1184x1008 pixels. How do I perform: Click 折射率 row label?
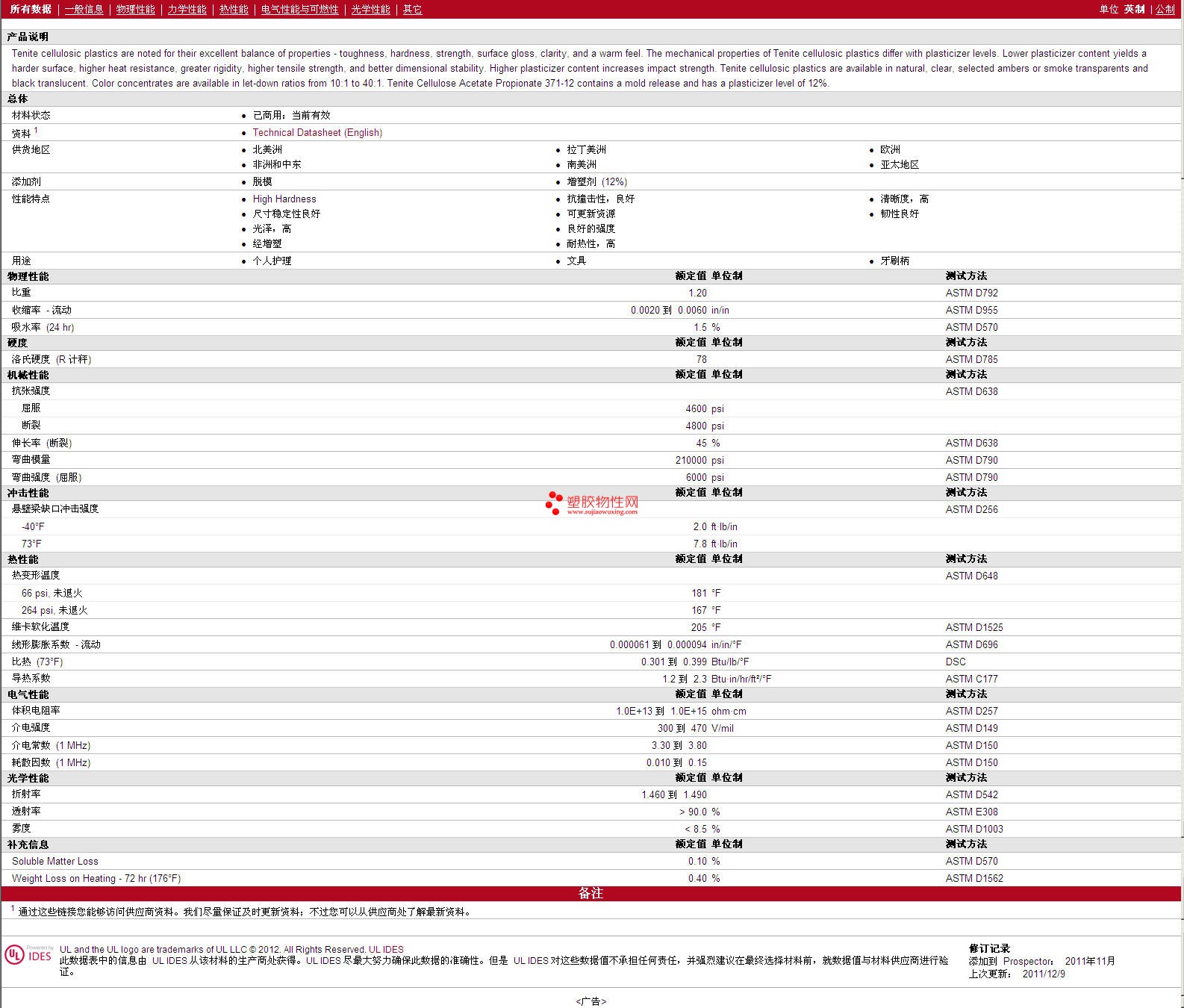[26, 794]
